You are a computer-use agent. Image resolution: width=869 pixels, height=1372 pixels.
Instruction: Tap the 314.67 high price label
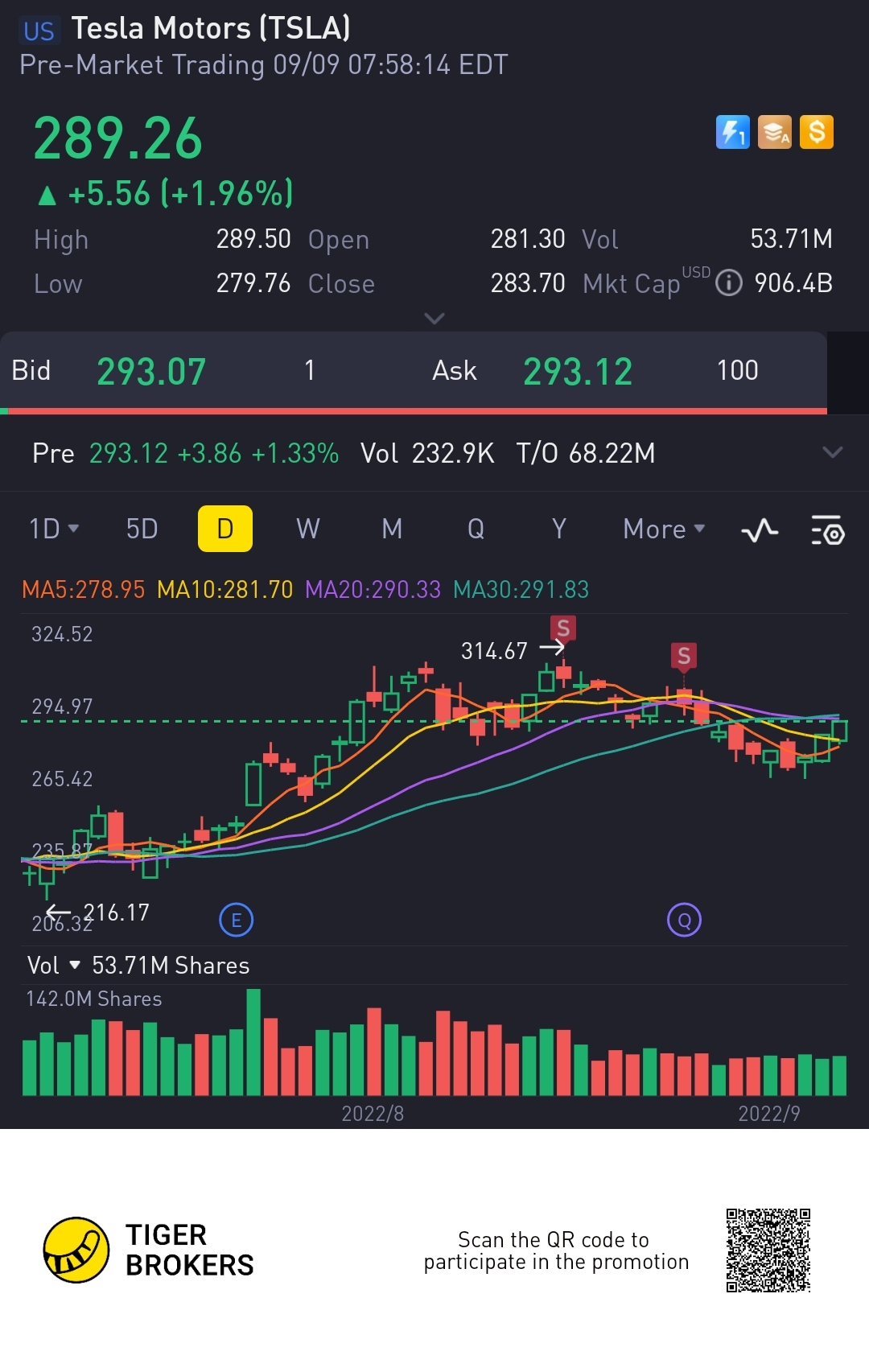494,650
